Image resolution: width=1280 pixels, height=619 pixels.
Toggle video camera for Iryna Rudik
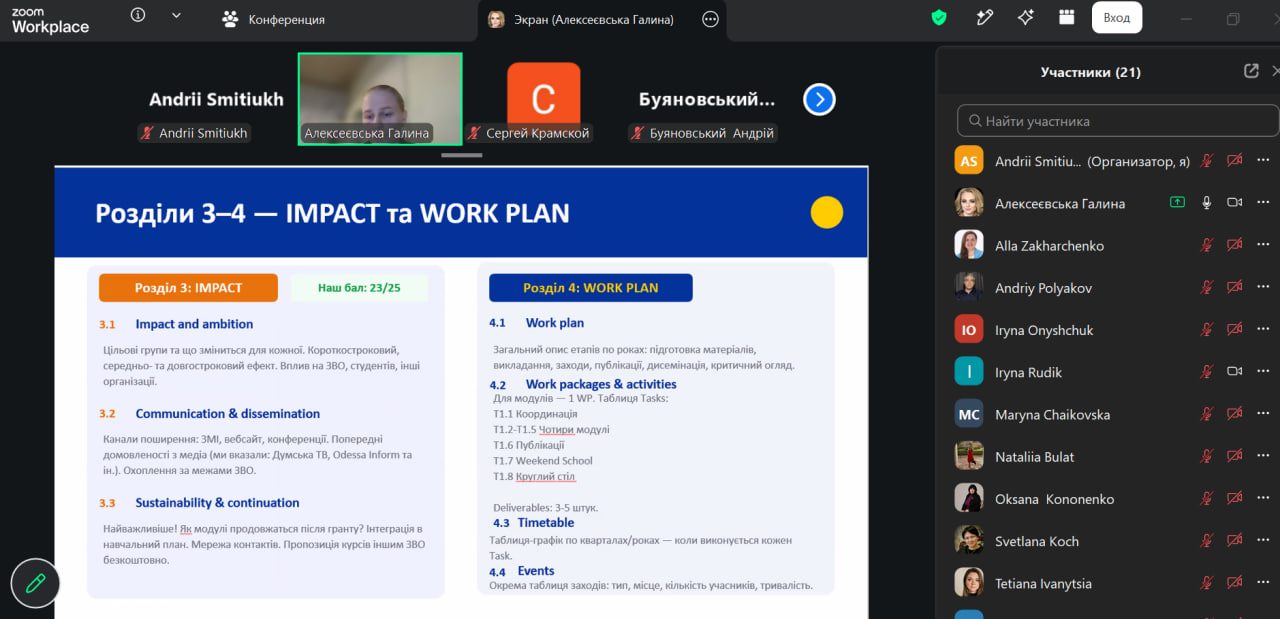1235,372
